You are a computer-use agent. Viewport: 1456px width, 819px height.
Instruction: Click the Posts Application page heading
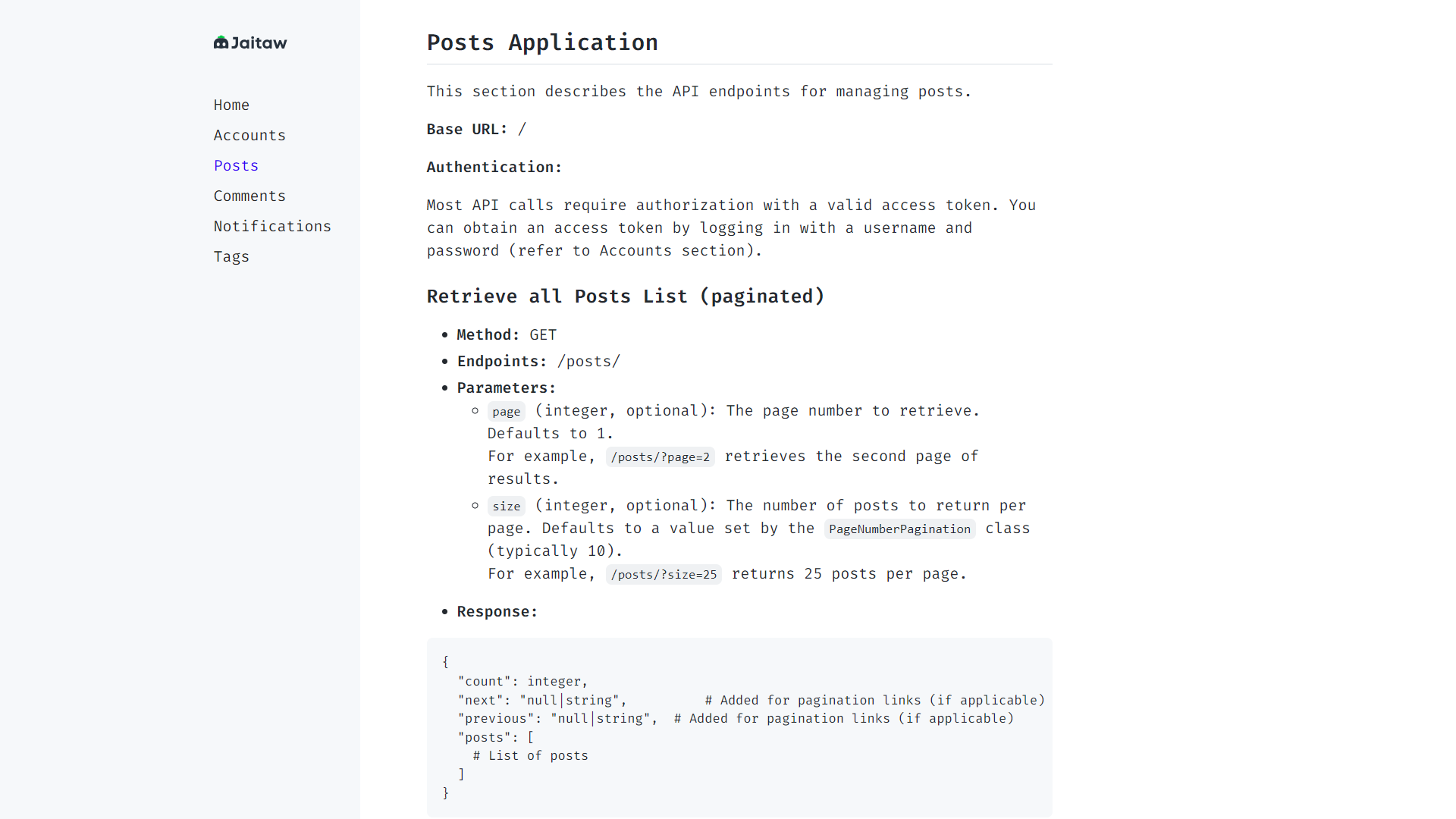[x=542, y=42]
